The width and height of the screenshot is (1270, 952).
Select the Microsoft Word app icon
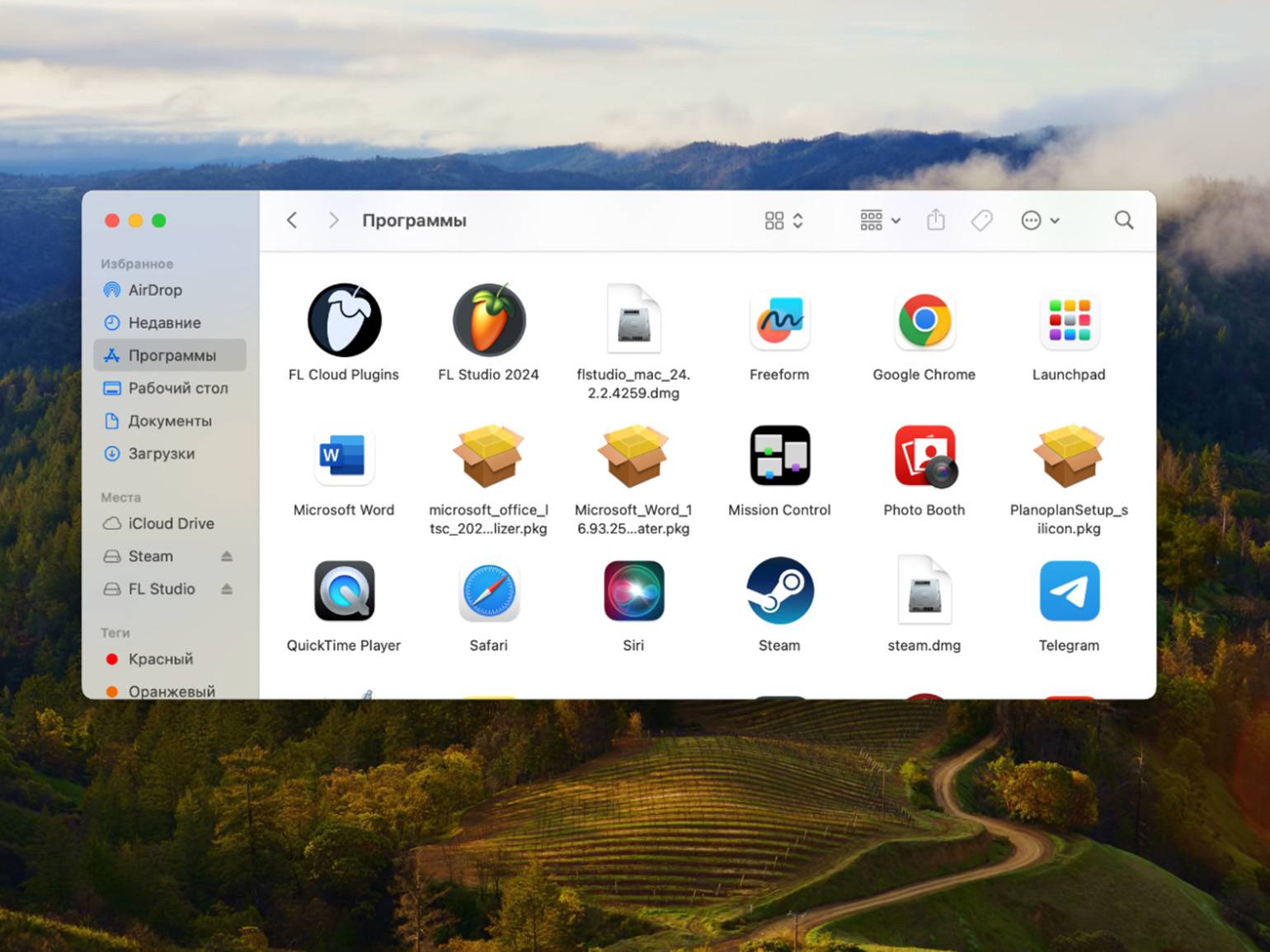point(344,455)
